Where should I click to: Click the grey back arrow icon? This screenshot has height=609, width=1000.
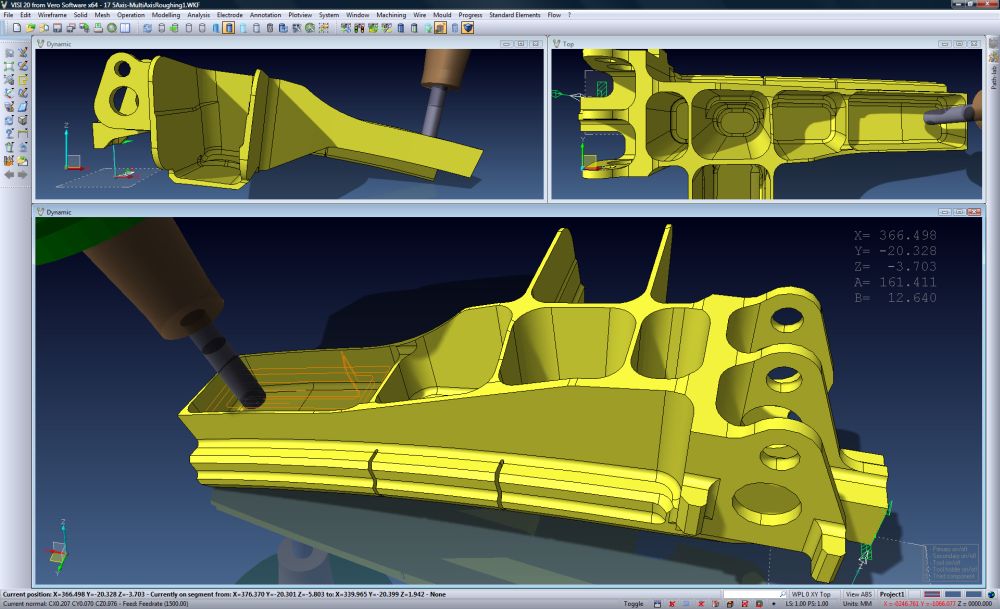[x=9, y=174]
